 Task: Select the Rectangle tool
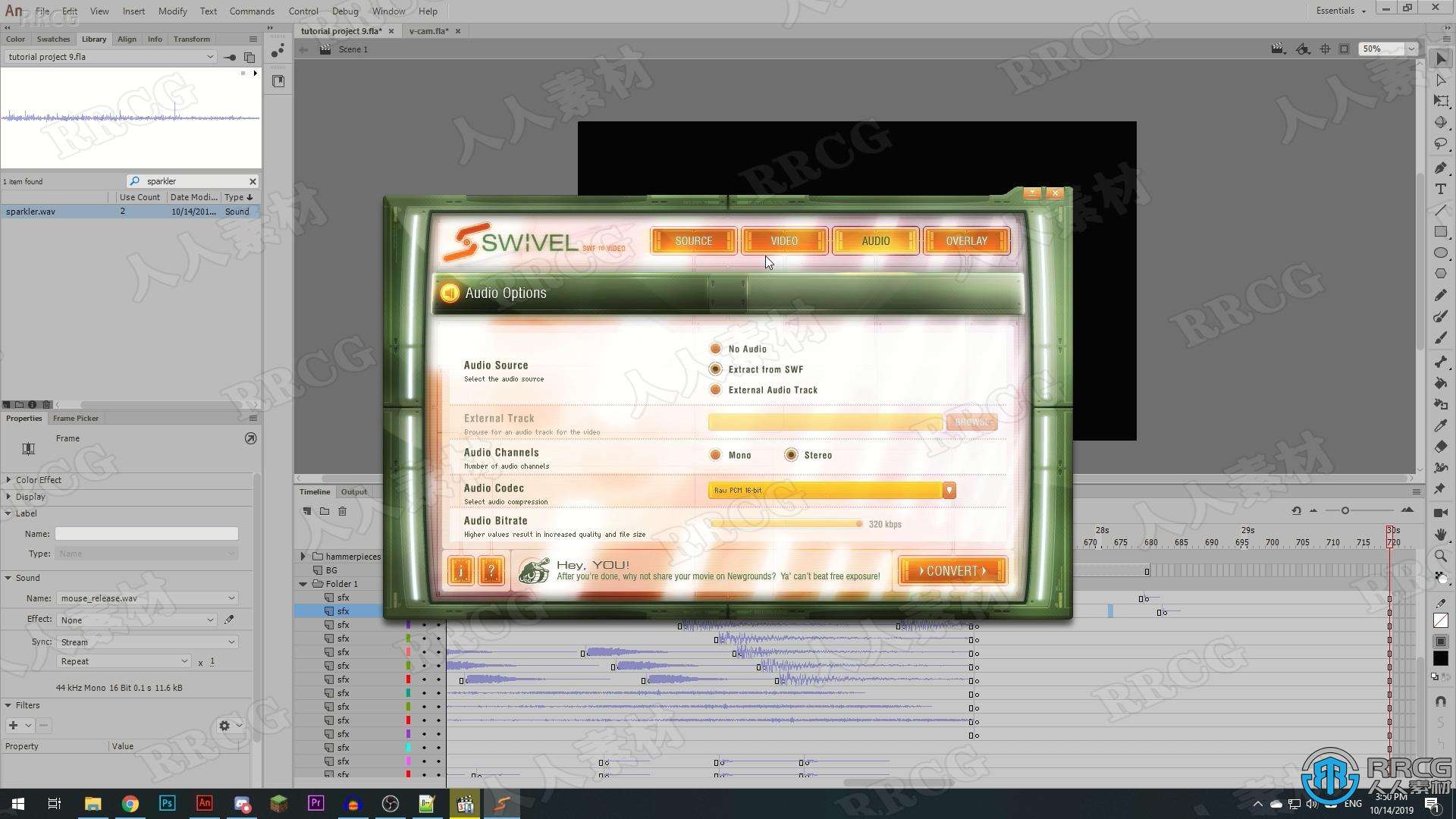[1441, 231]
